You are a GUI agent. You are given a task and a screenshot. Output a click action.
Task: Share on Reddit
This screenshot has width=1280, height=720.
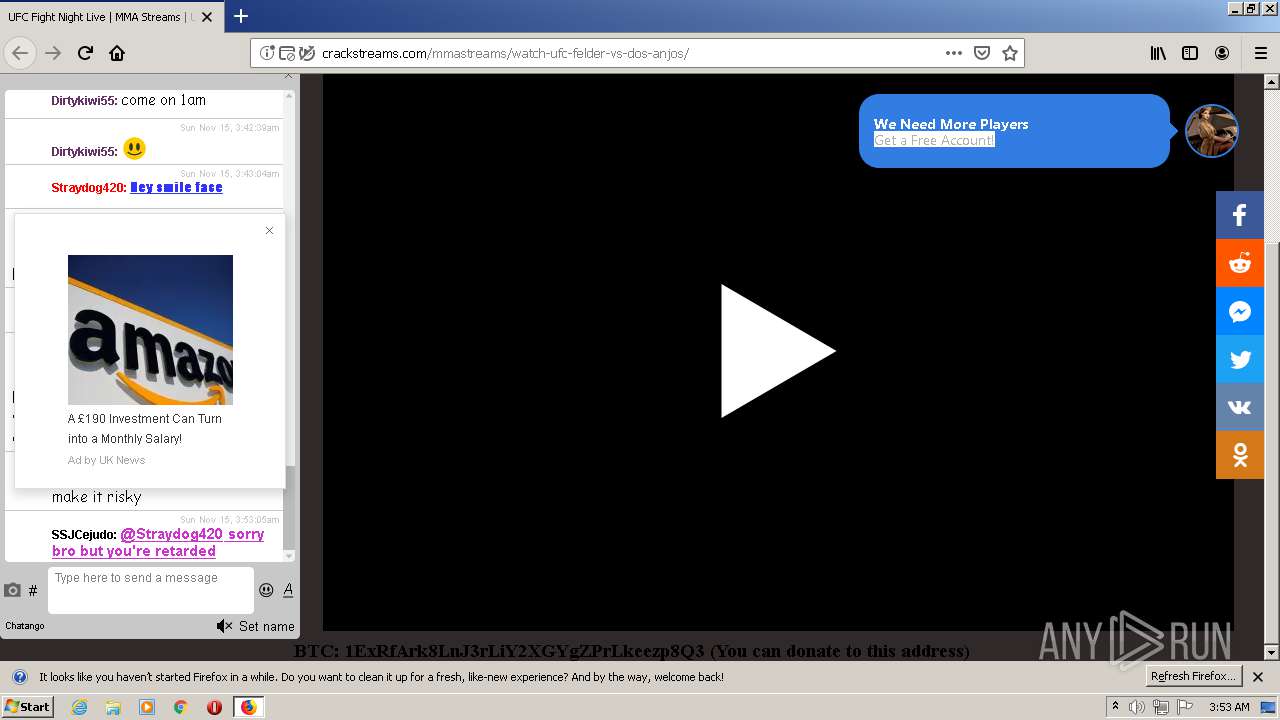click(x=1240, y=263)
